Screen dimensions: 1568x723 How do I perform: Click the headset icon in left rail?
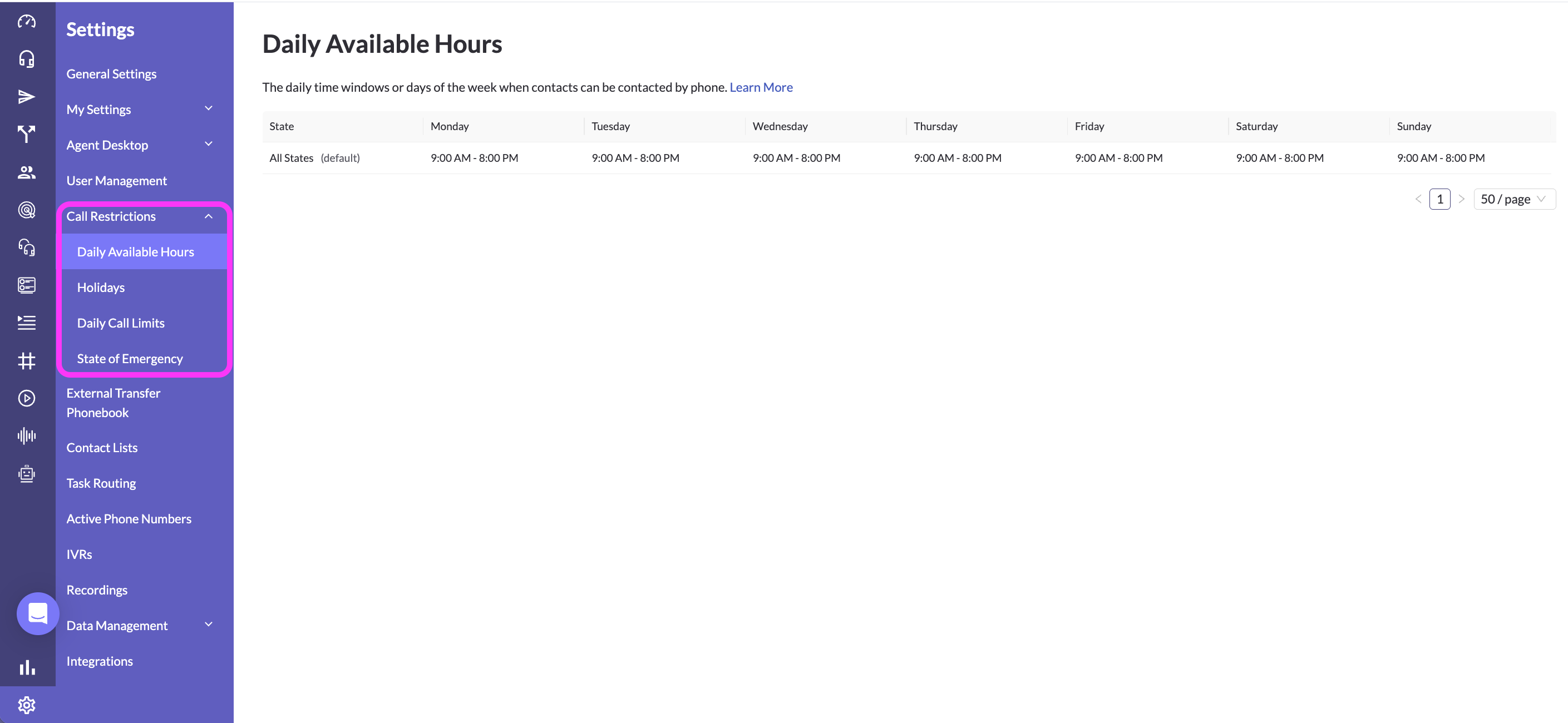coord(26,59)
